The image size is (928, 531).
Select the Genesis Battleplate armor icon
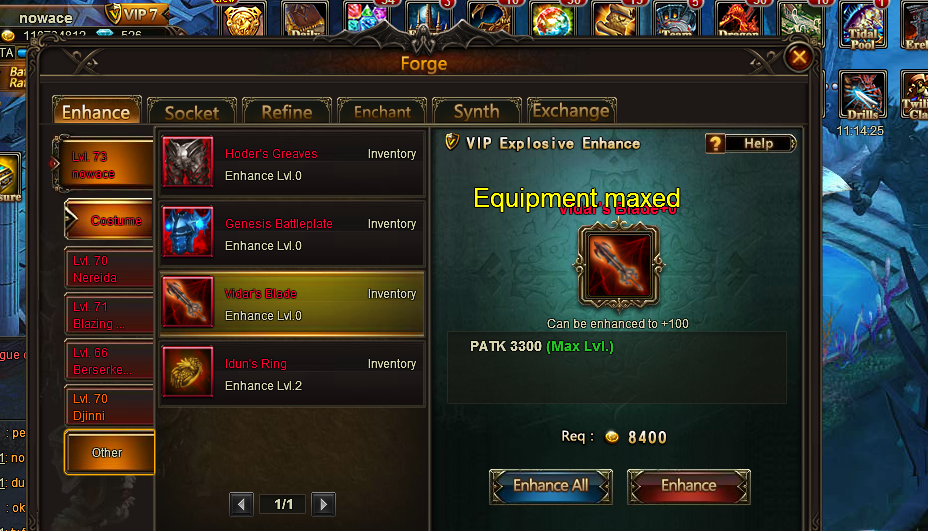point(188,231)
